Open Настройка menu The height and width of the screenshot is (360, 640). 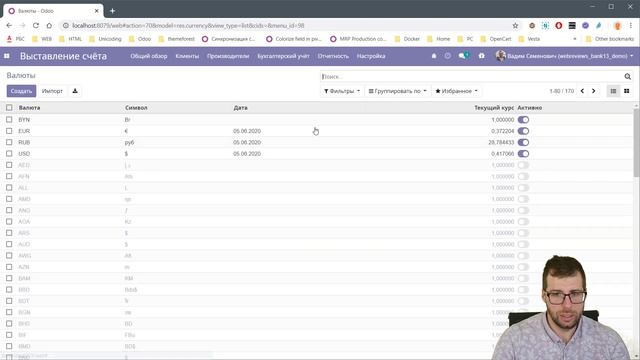[x=371, y=56]
